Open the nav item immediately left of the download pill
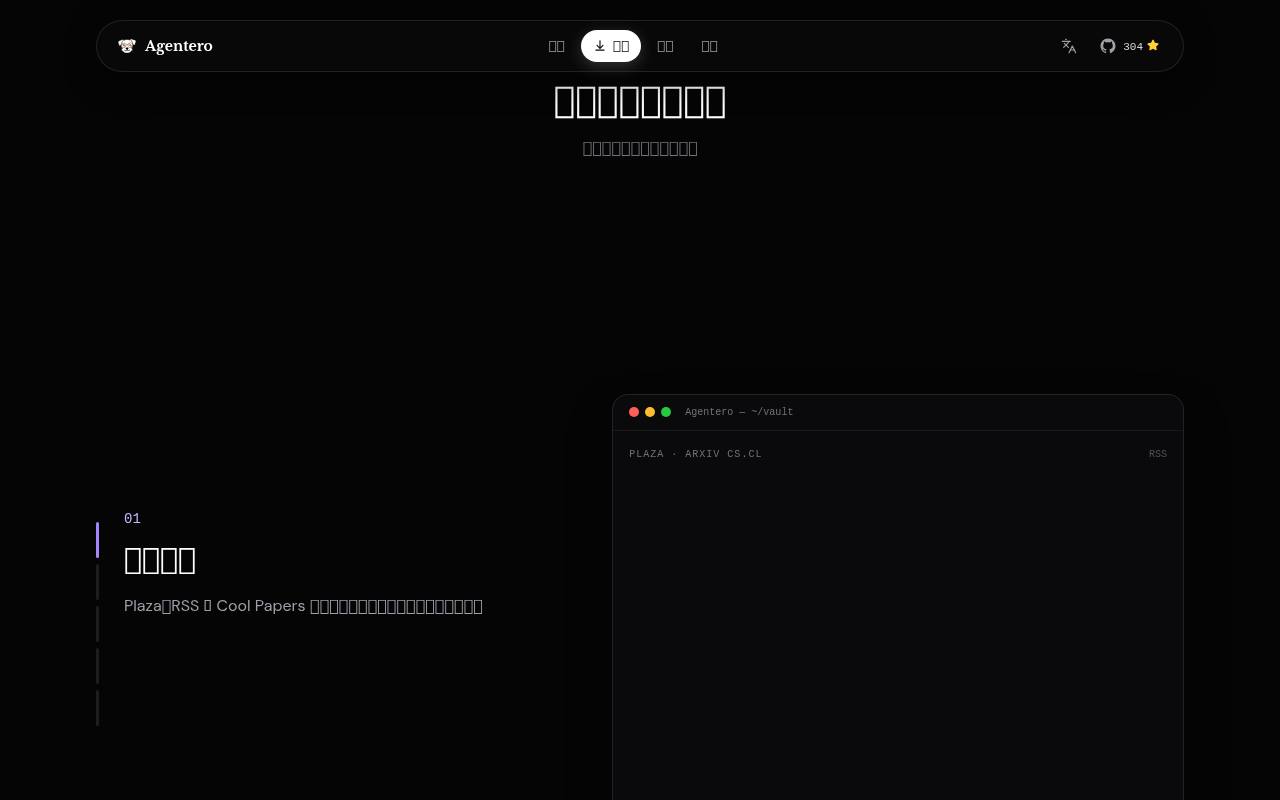The height and width of the screenshot is (800, 1280). 557,46
